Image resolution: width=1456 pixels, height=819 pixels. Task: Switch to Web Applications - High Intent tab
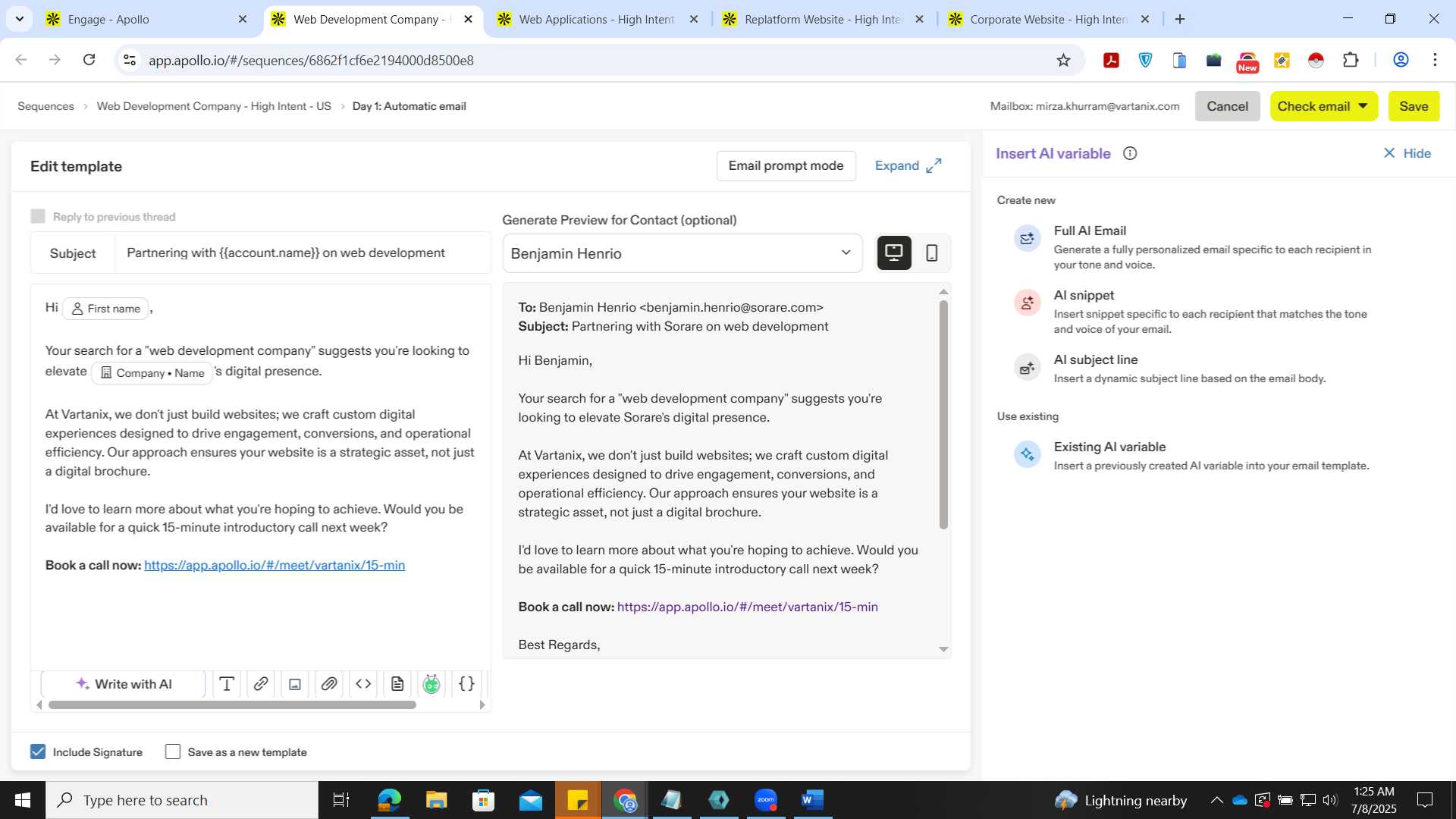click(x=597, y=20)
